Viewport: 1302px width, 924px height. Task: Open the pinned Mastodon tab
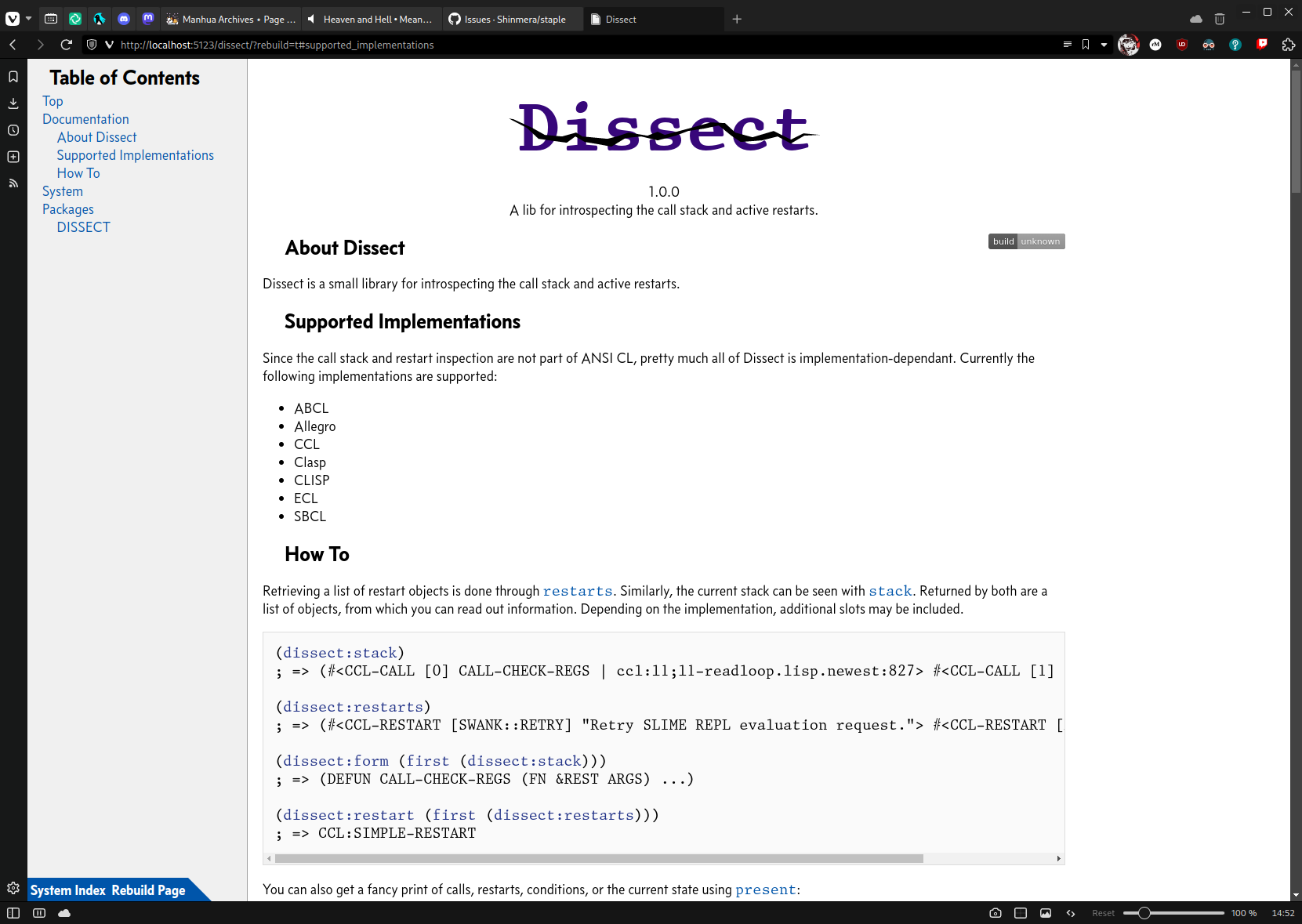click(x=148, y=19)
